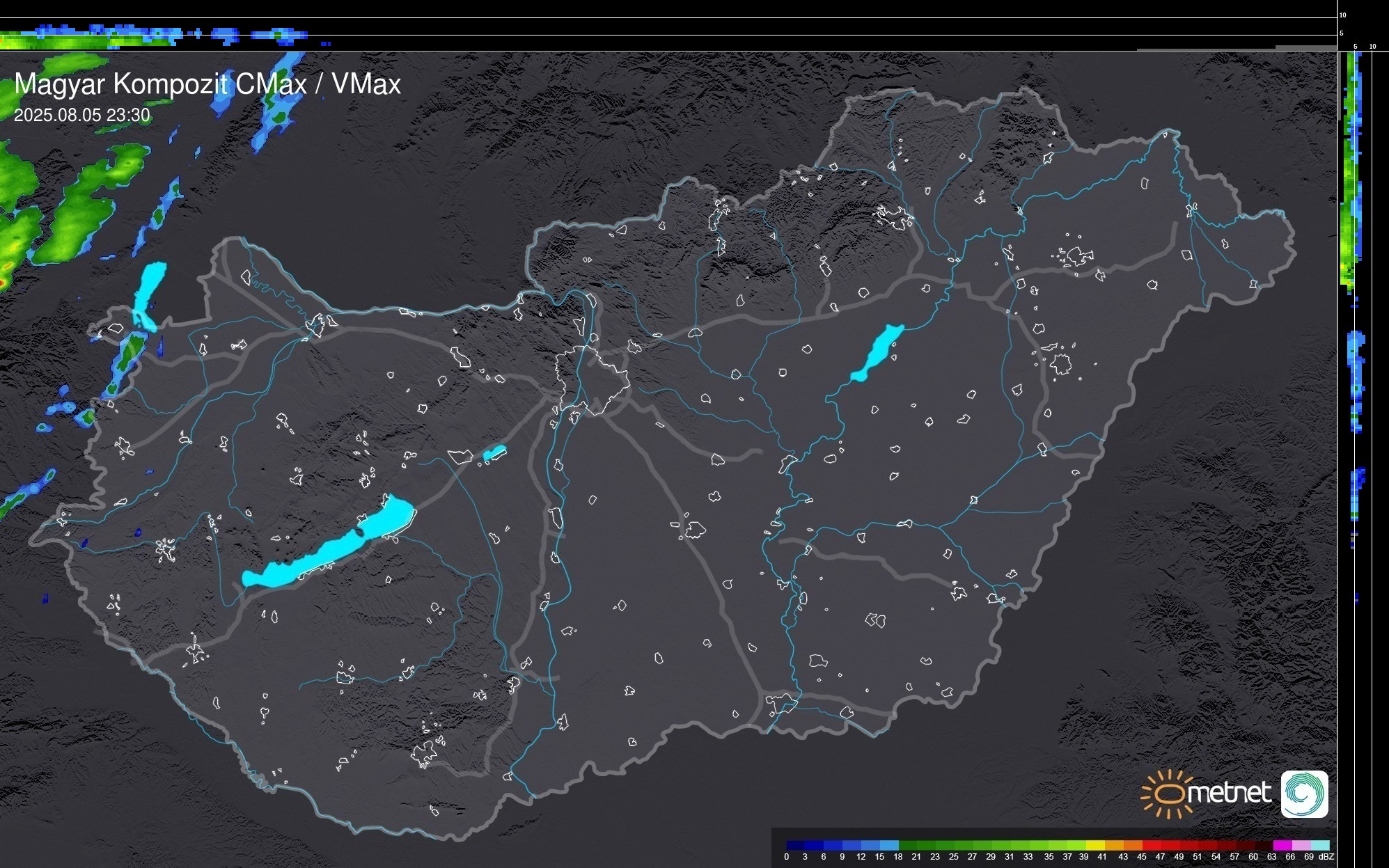Pick the cyan 69 dBZ swatch

(x=1320, y=846)
